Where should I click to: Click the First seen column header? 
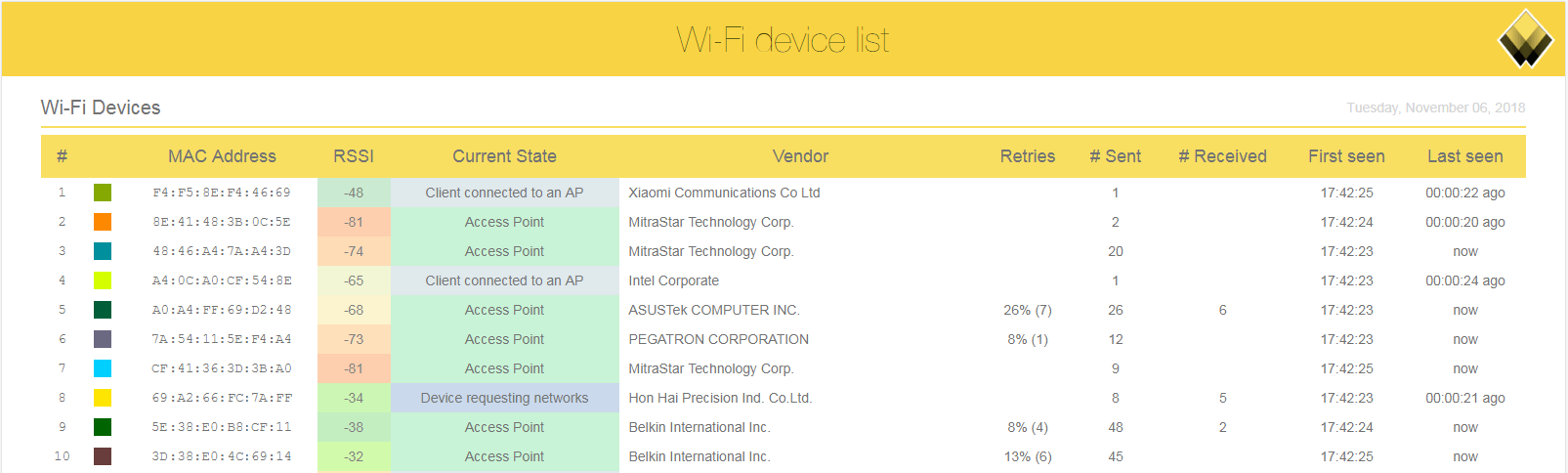coord(1346,156)
